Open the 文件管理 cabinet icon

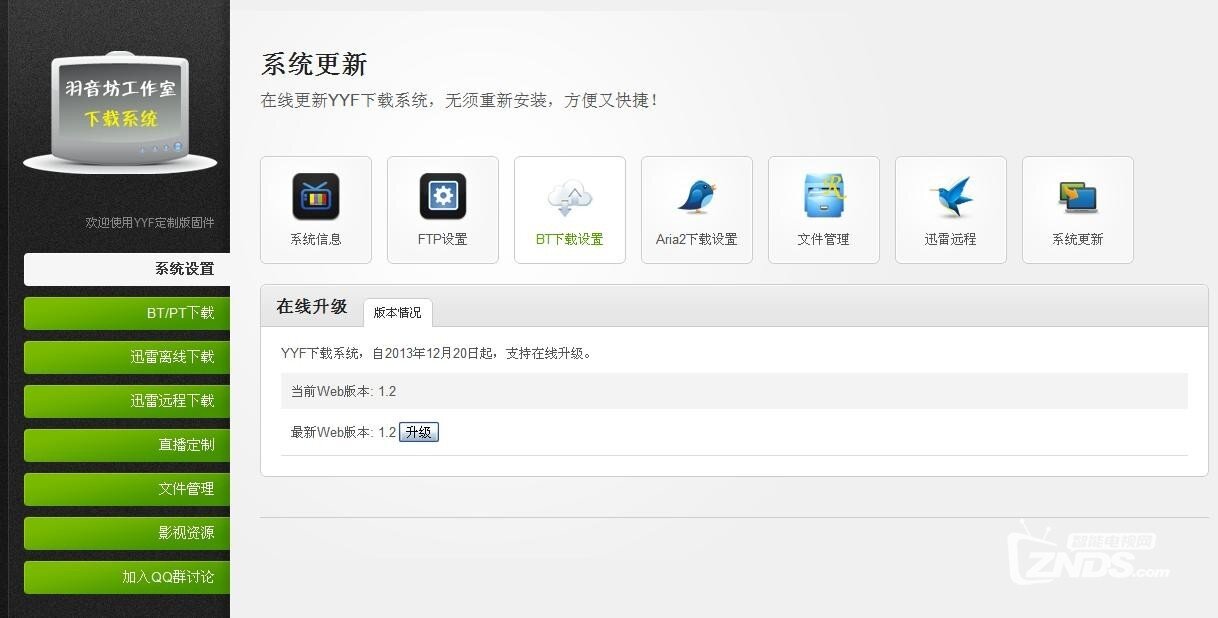click(x=823, y=197)
